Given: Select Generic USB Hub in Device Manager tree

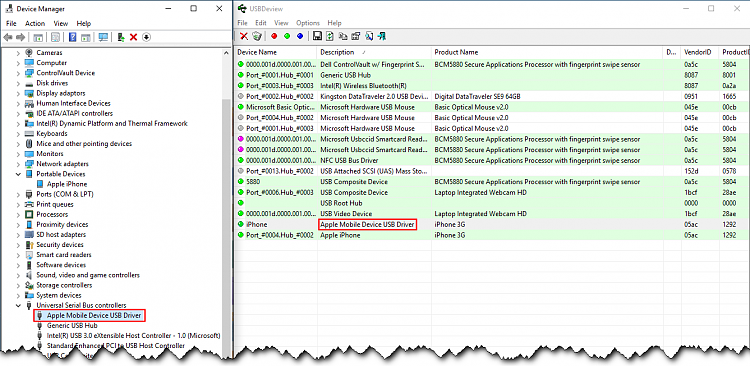Looking at the screenshot, I should pos(71,325).
